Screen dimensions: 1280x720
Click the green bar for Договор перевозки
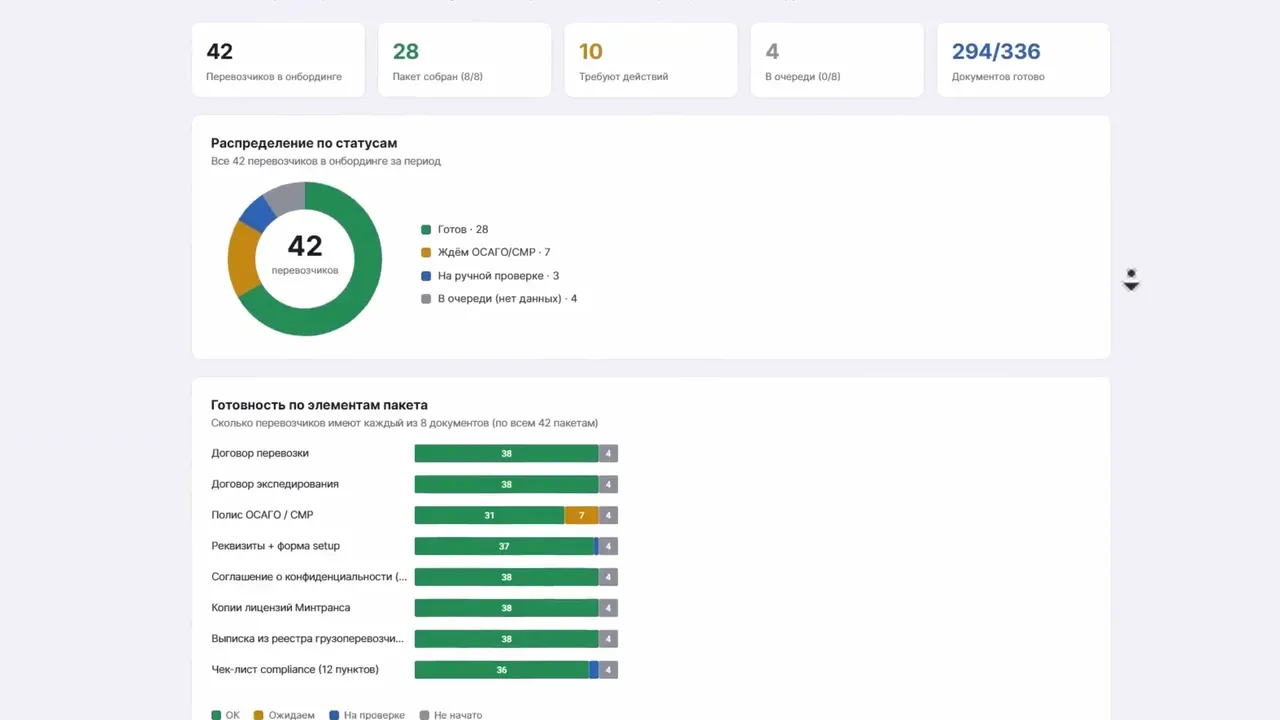[x=506, y=454]
